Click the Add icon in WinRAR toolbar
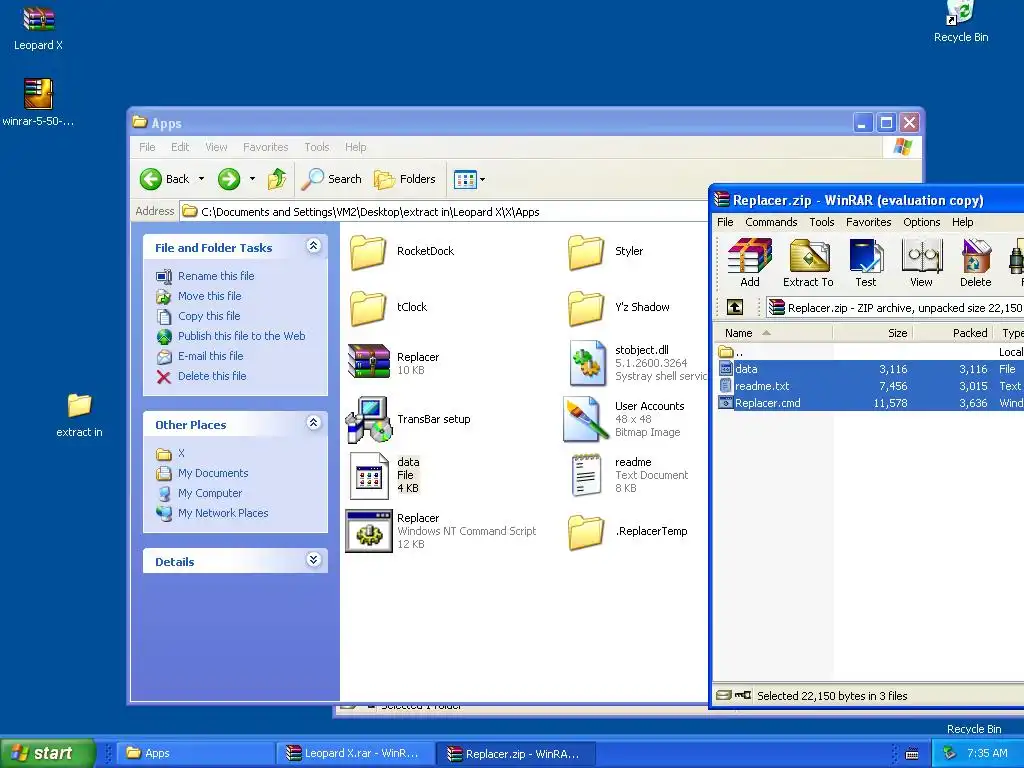Image resolution: width=1024 pixels, height=768 pixels. tap(750, 263)
